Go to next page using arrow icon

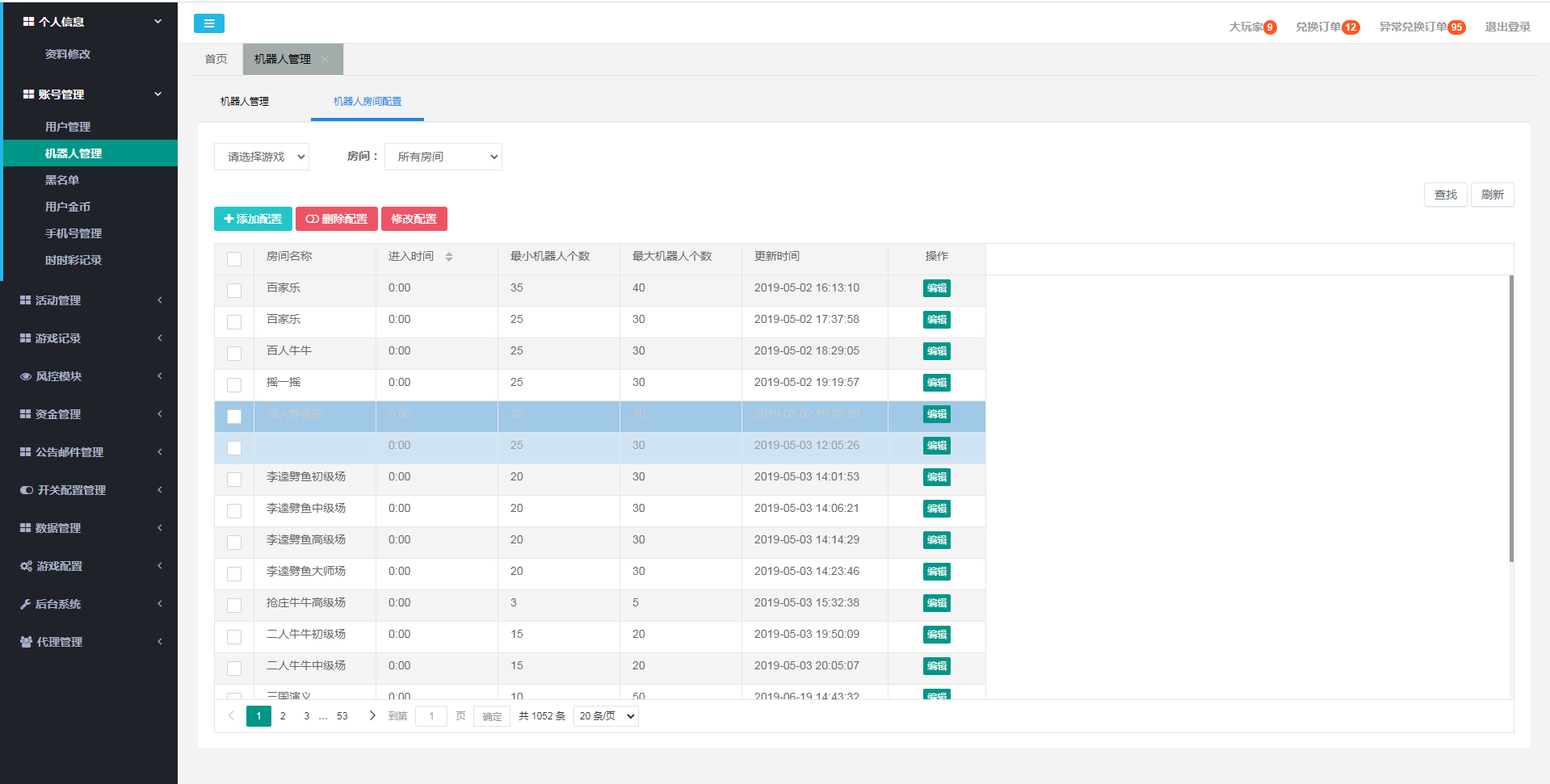(x=372, y=715)
